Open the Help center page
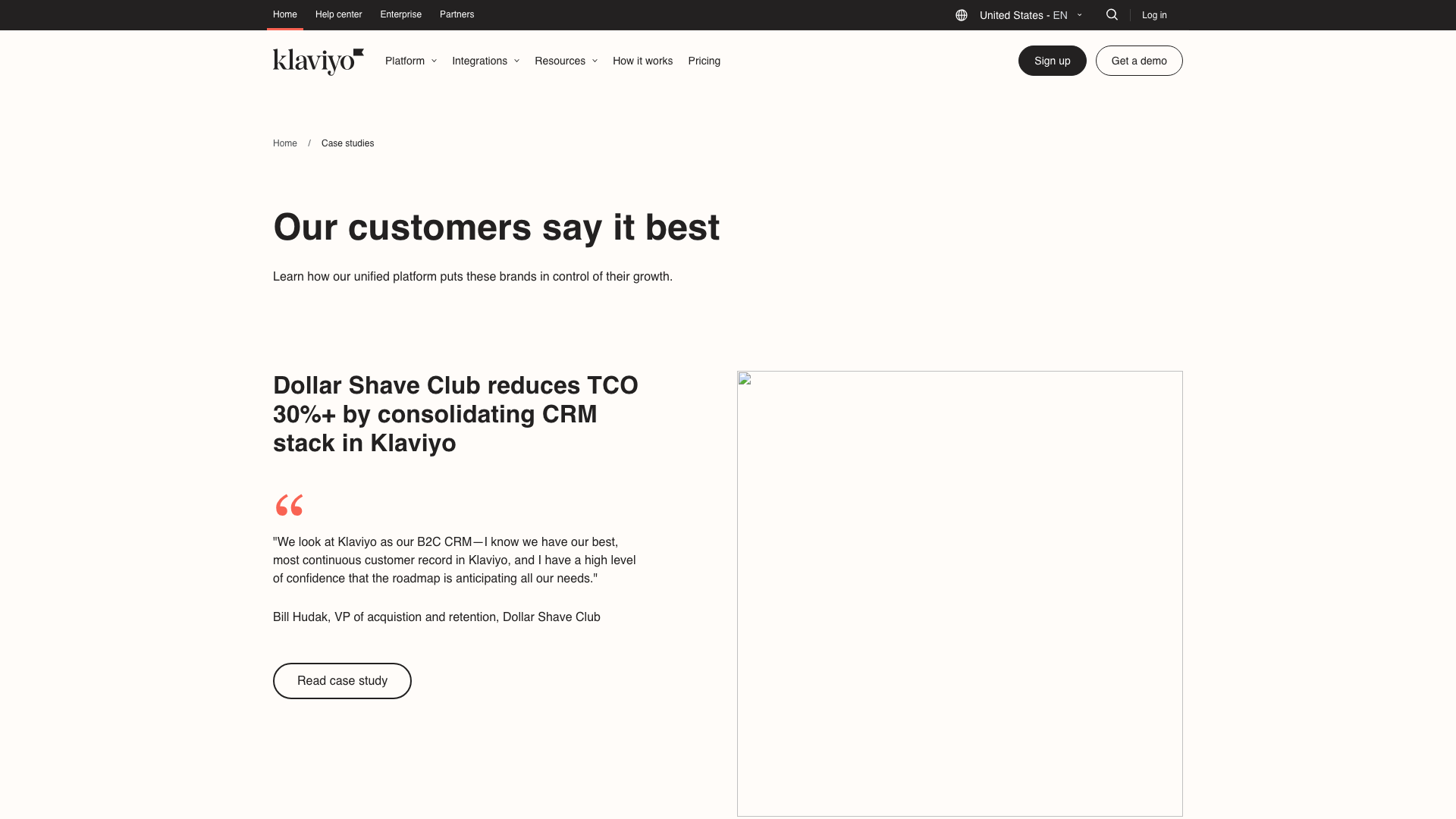The image size is (1456, 819). (338, 14)
